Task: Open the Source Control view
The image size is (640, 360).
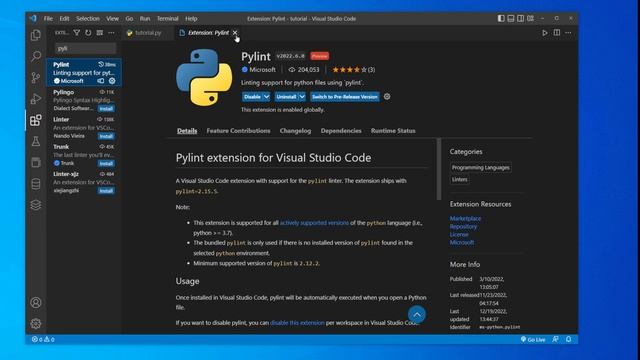Action: tap(36, 77)
